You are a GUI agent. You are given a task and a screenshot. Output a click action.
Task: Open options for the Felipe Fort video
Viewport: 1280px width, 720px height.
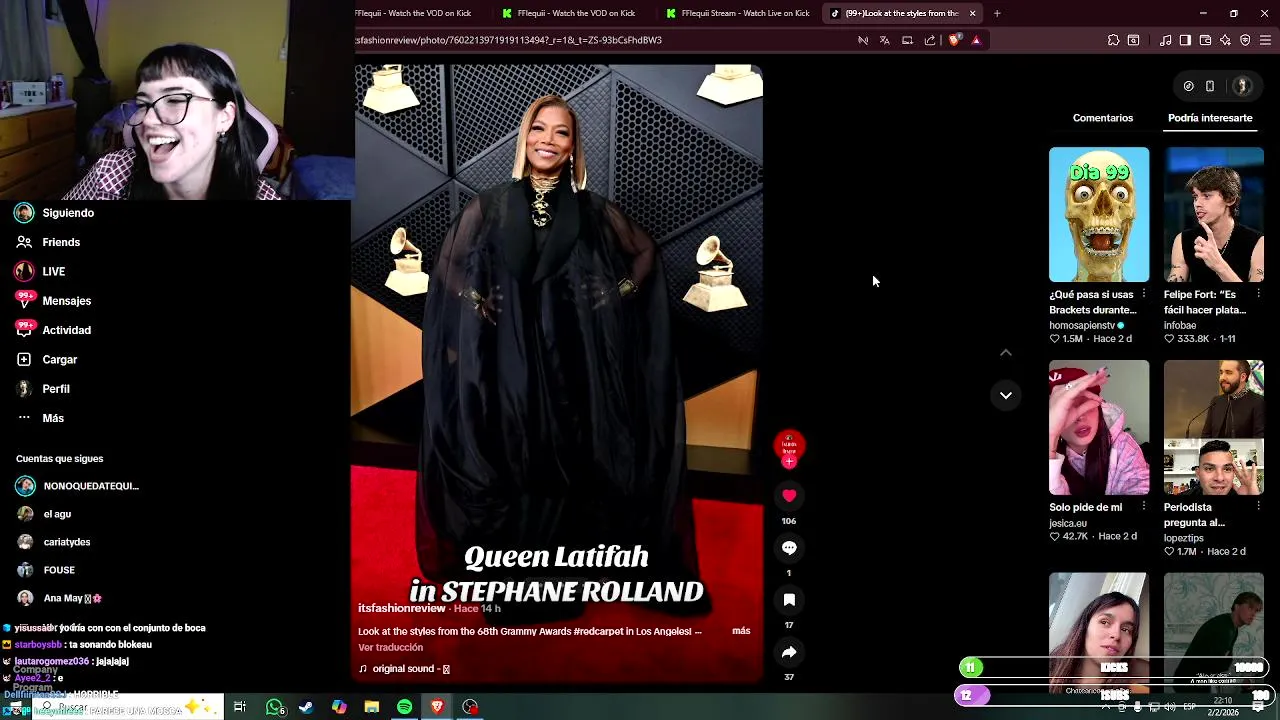coord(1259,295)
